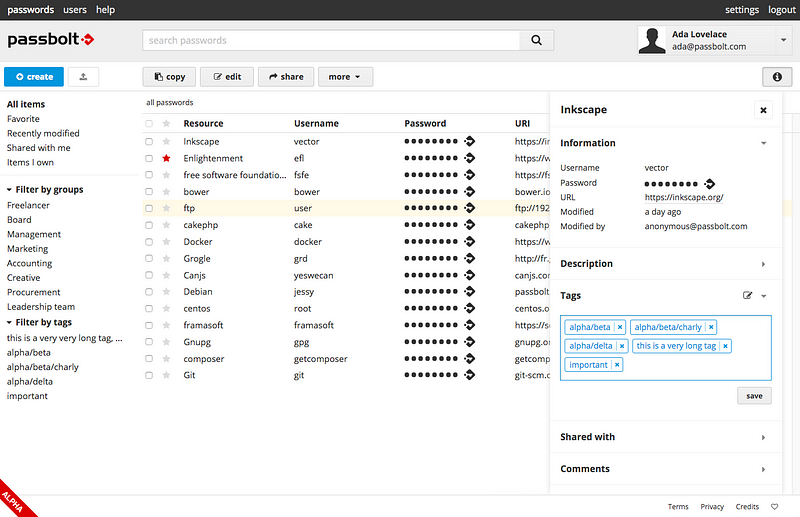Select Favorite filter
This screenshot has height=517, width=800.
click(23, 118)
